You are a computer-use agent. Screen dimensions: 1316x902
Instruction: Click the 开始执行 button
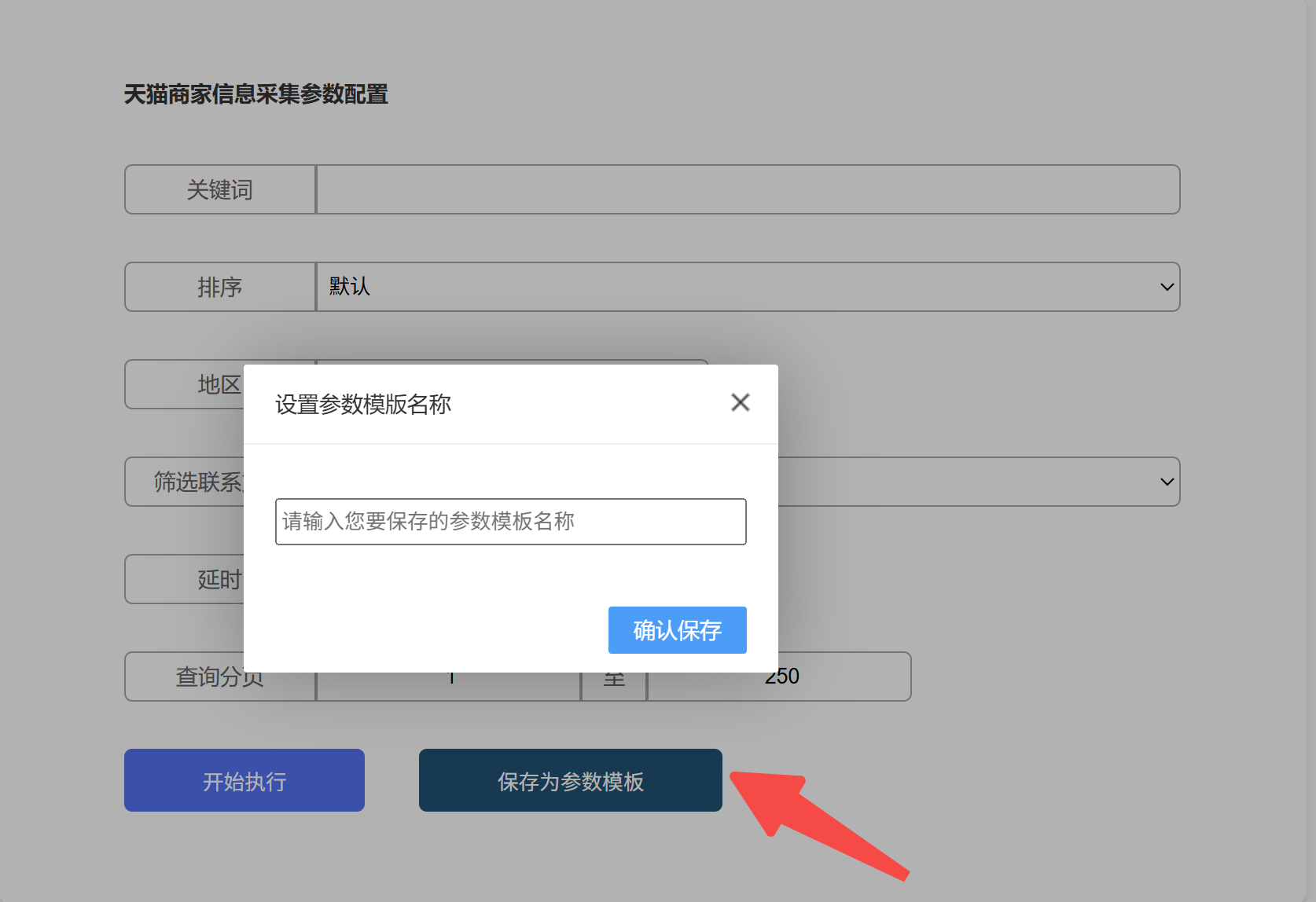click(x=244, y=780)
